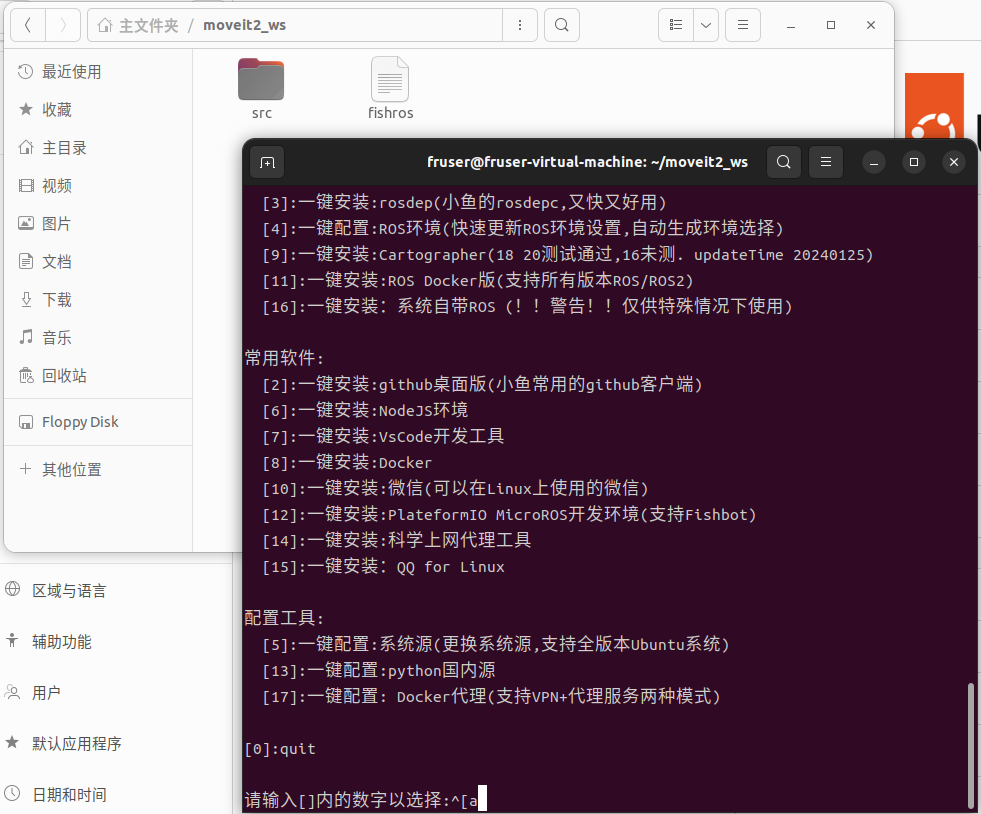This screenshot has width=981, height=814.
Task: Search in the terminal window
Action: 783,162
